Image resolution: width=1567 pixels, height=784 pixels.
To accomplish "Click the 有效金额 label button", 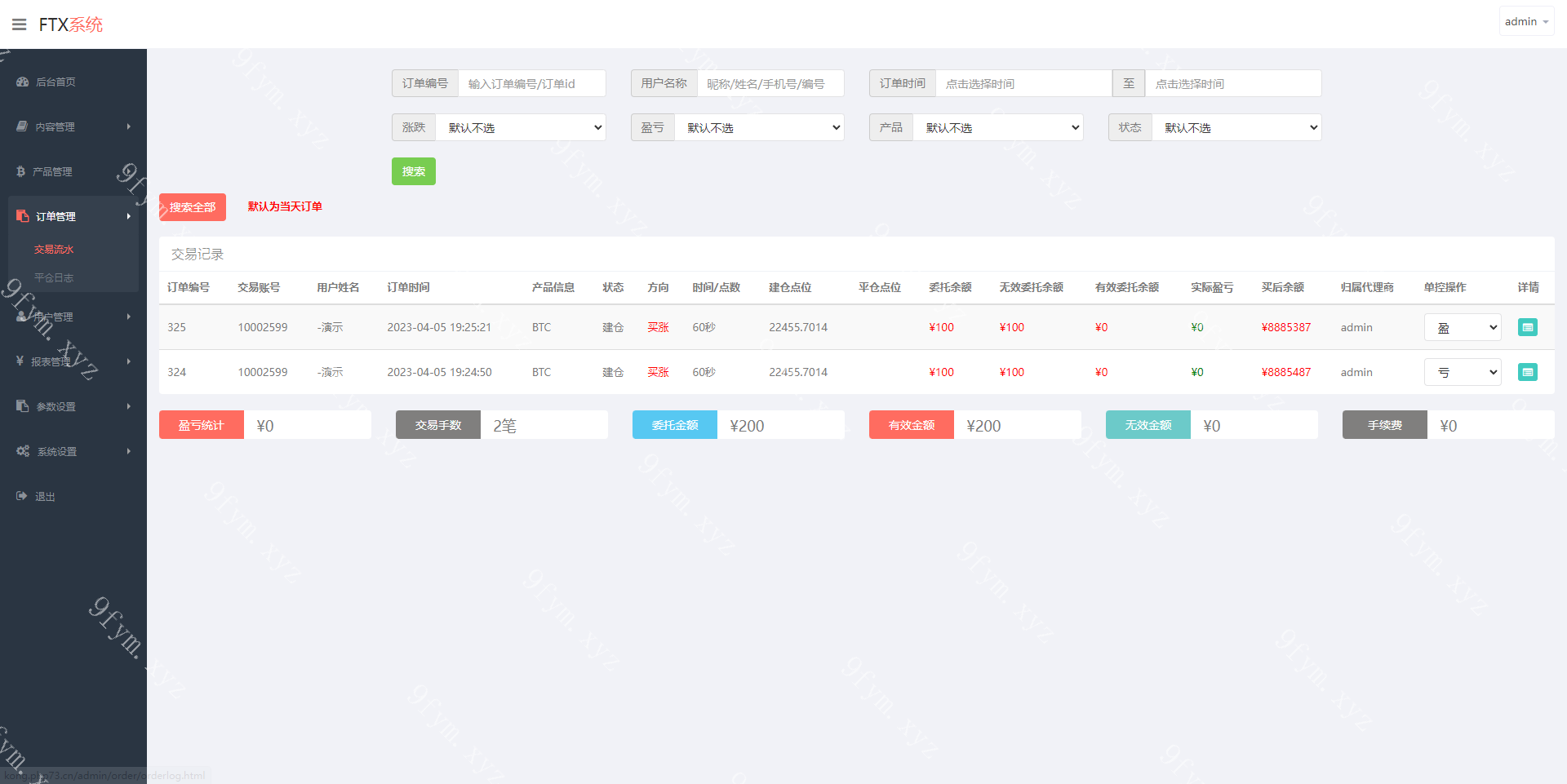I will (912, 425).
